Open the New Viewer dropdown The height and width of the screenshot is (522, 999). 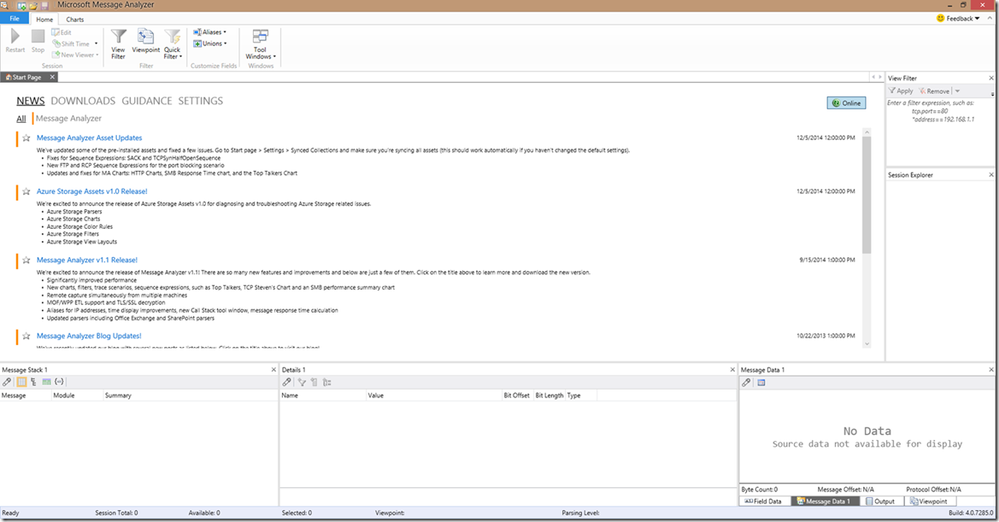(76, 55)
